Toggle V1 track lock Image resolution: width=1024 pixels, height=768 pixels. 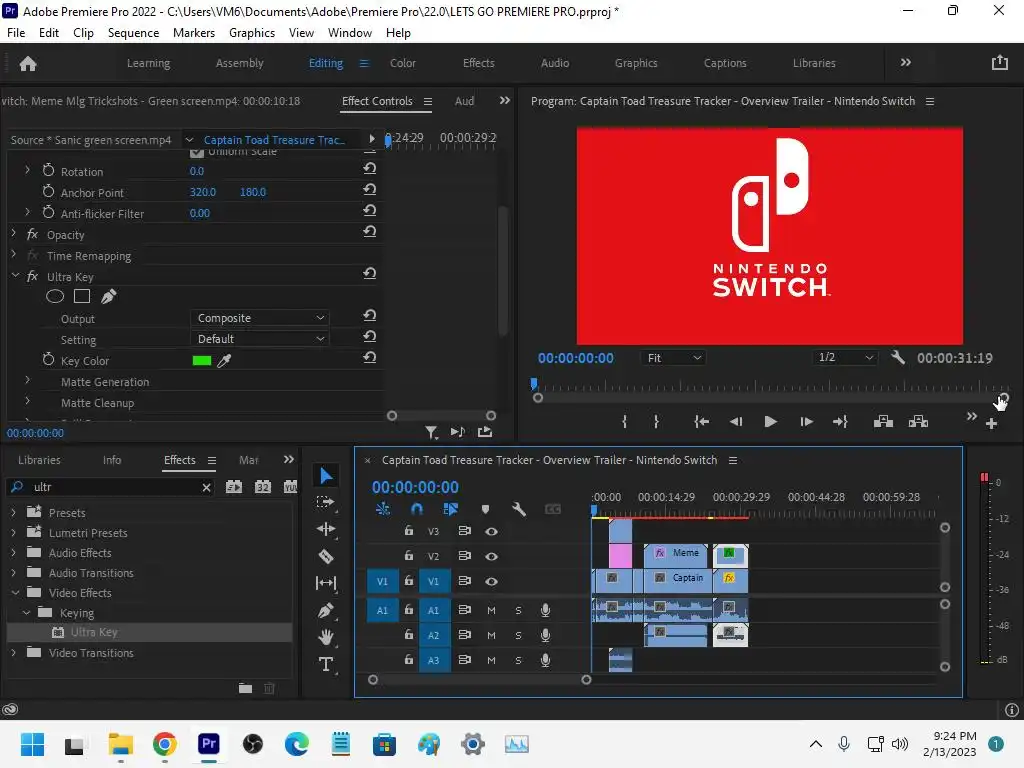[409, 581]
